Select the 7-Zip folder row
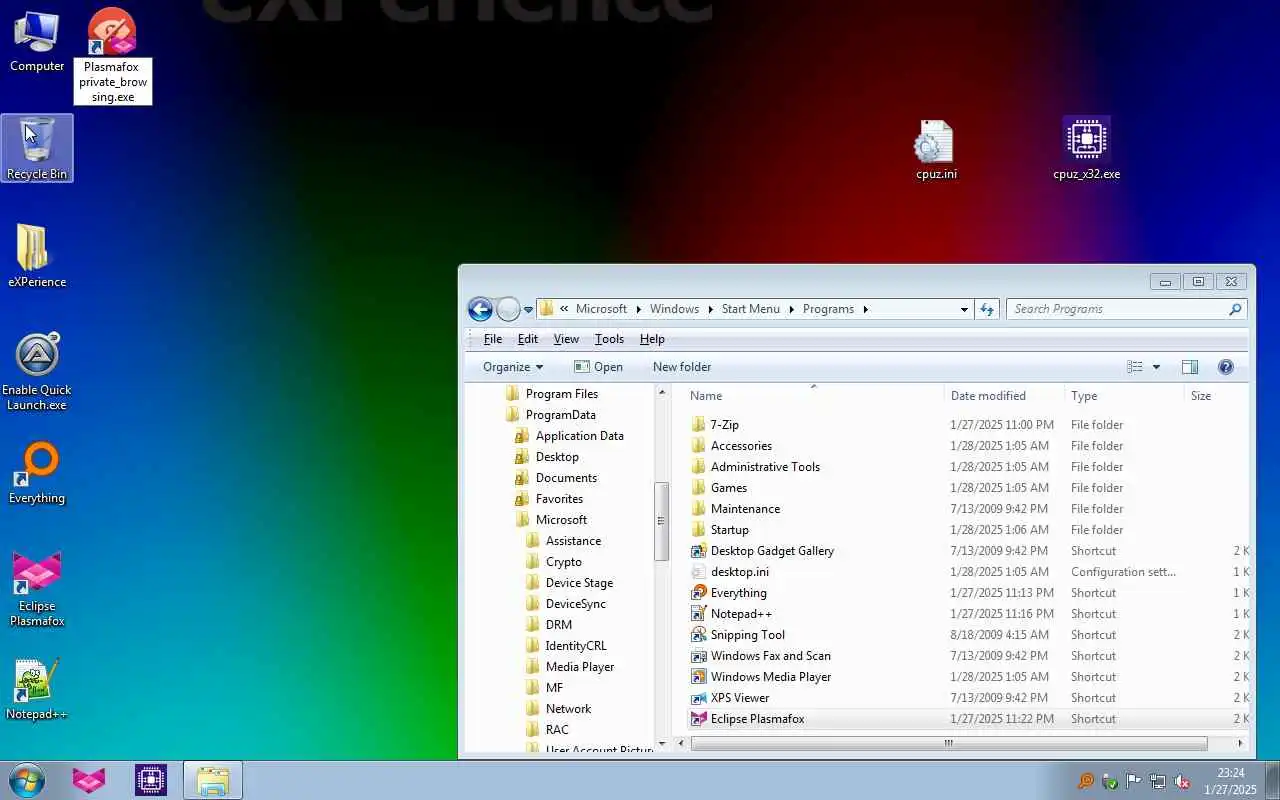Image resolution: width=1280 pixels, height=800 pixels. pyautogui.click(x=968, y=425)
